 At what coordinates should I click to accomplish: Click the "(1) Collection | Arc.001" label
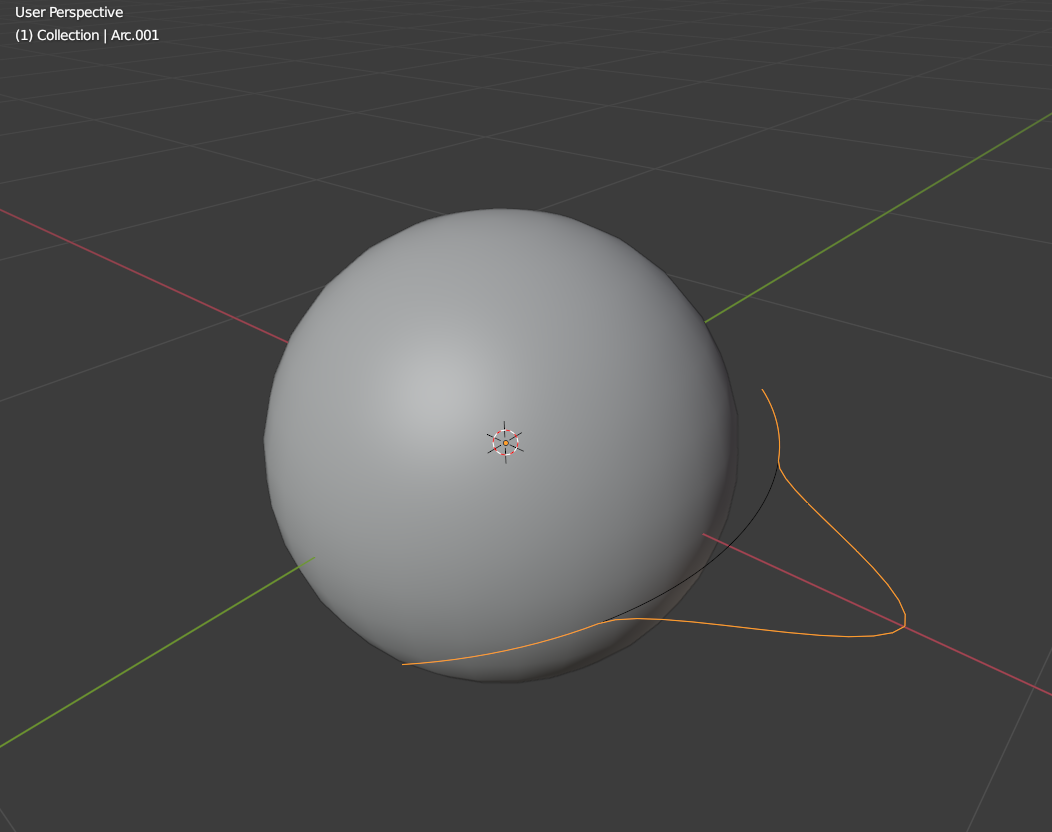(87, 35)
